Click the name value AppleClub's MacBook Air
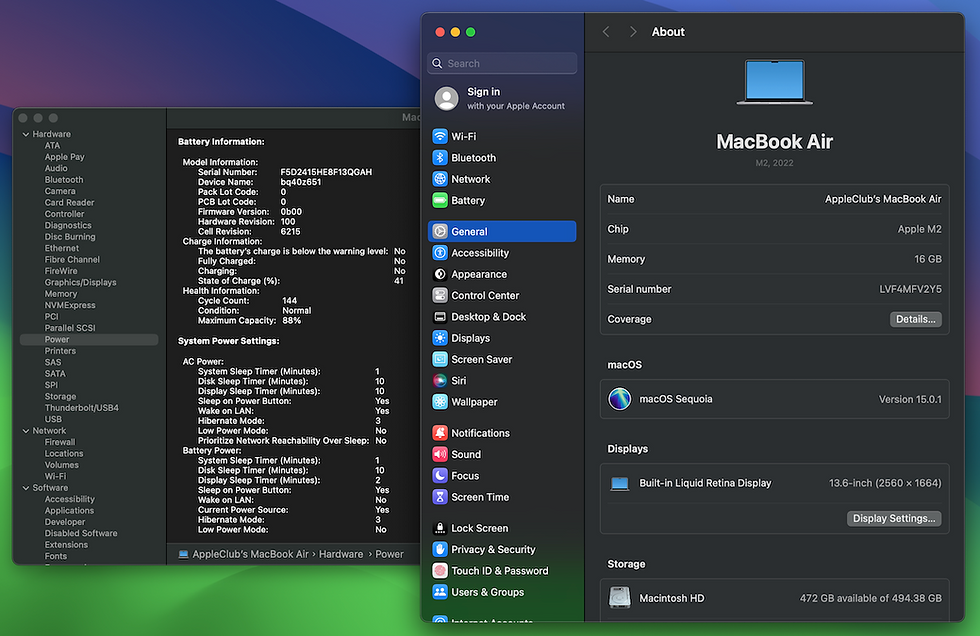This screenshot has width=980, height=636. coord(882,199)
